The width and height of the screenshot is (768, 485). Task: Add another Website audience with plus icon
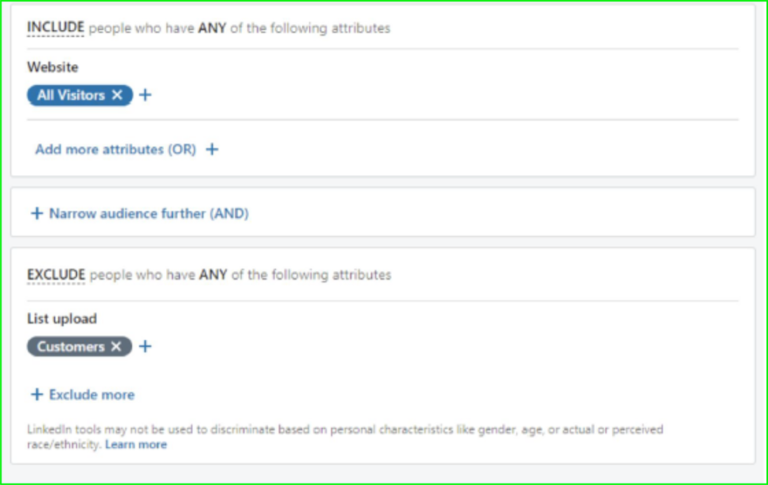click(x=145, y=95)
